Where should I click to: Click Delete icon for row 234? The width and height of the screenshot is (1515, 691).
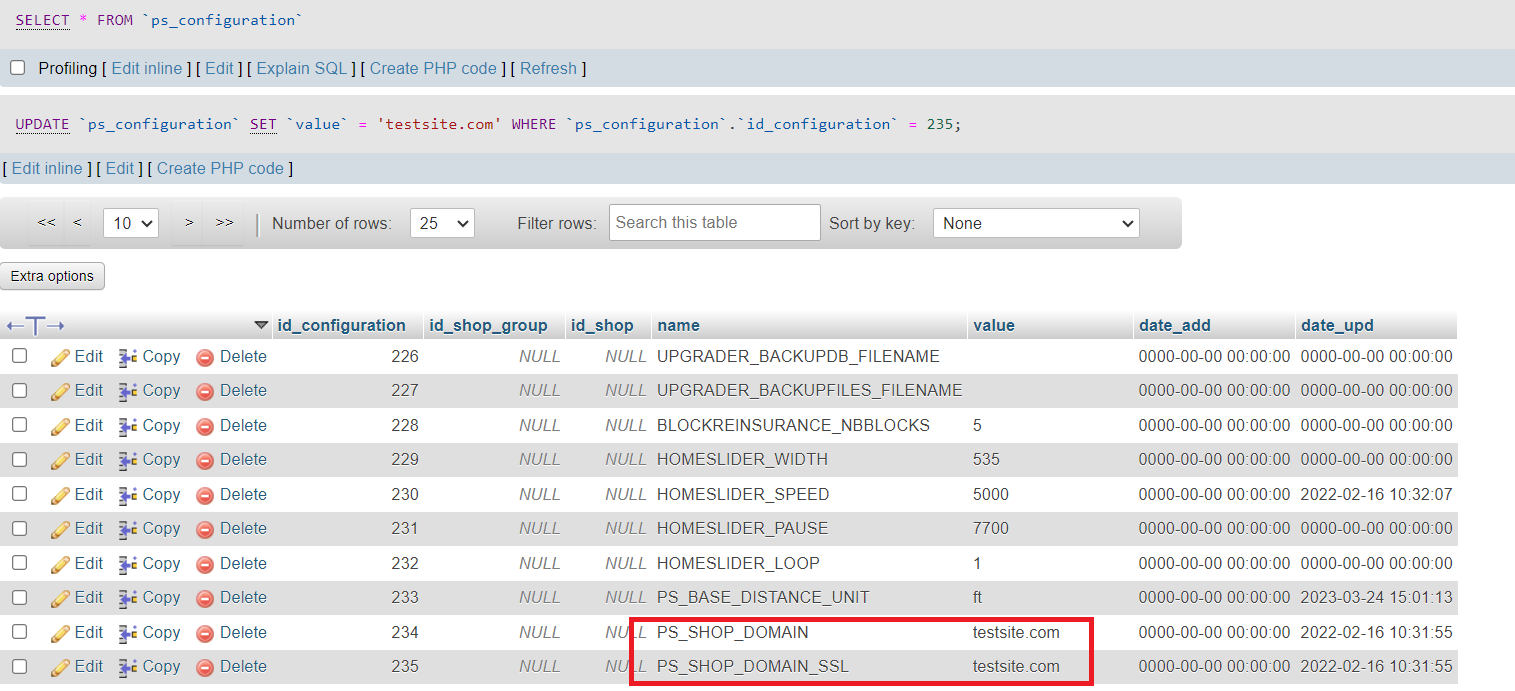point(205,633)
